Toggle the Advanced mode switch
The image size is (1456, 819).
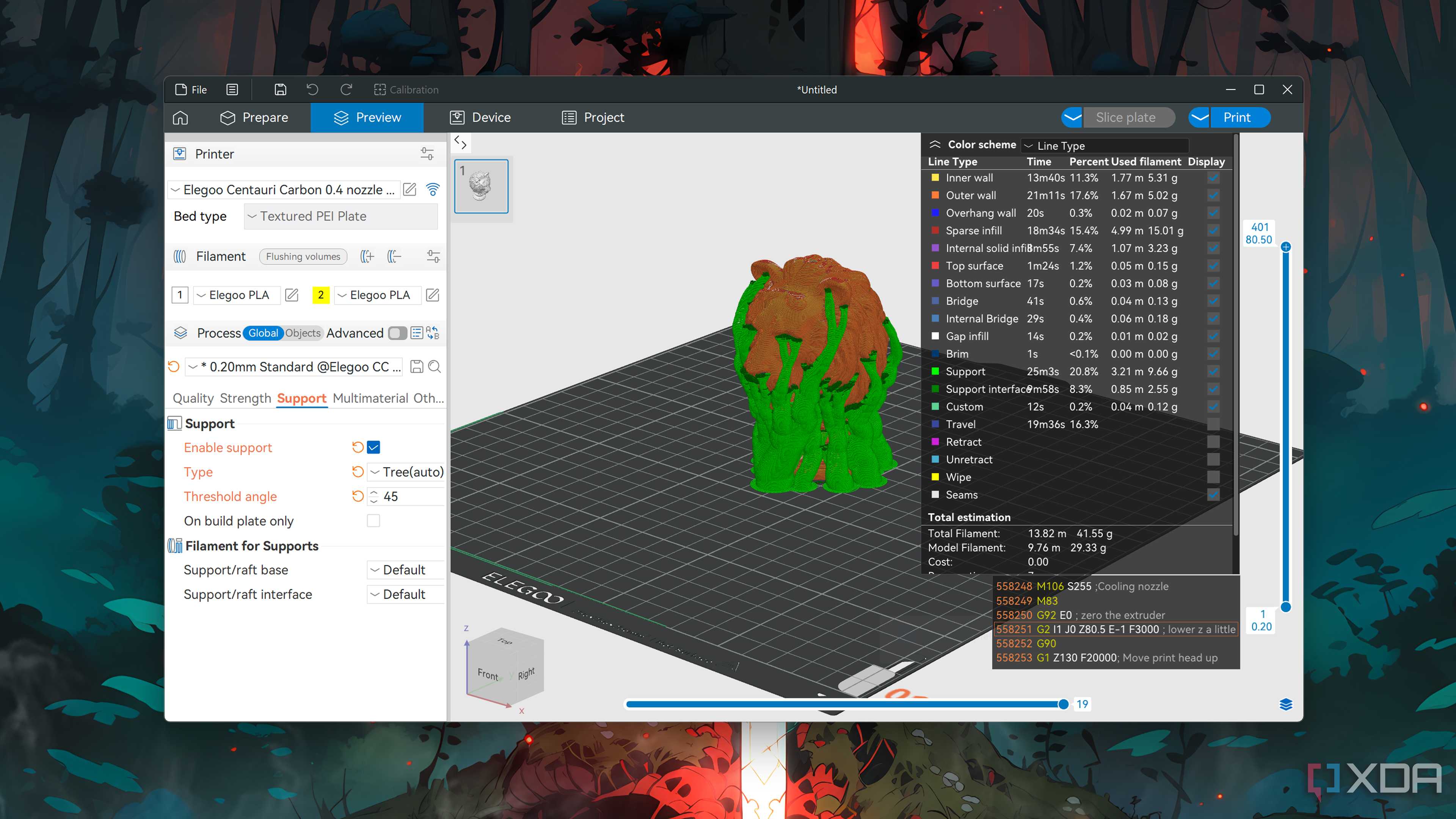pyautogui.click(x=397, y=333)
